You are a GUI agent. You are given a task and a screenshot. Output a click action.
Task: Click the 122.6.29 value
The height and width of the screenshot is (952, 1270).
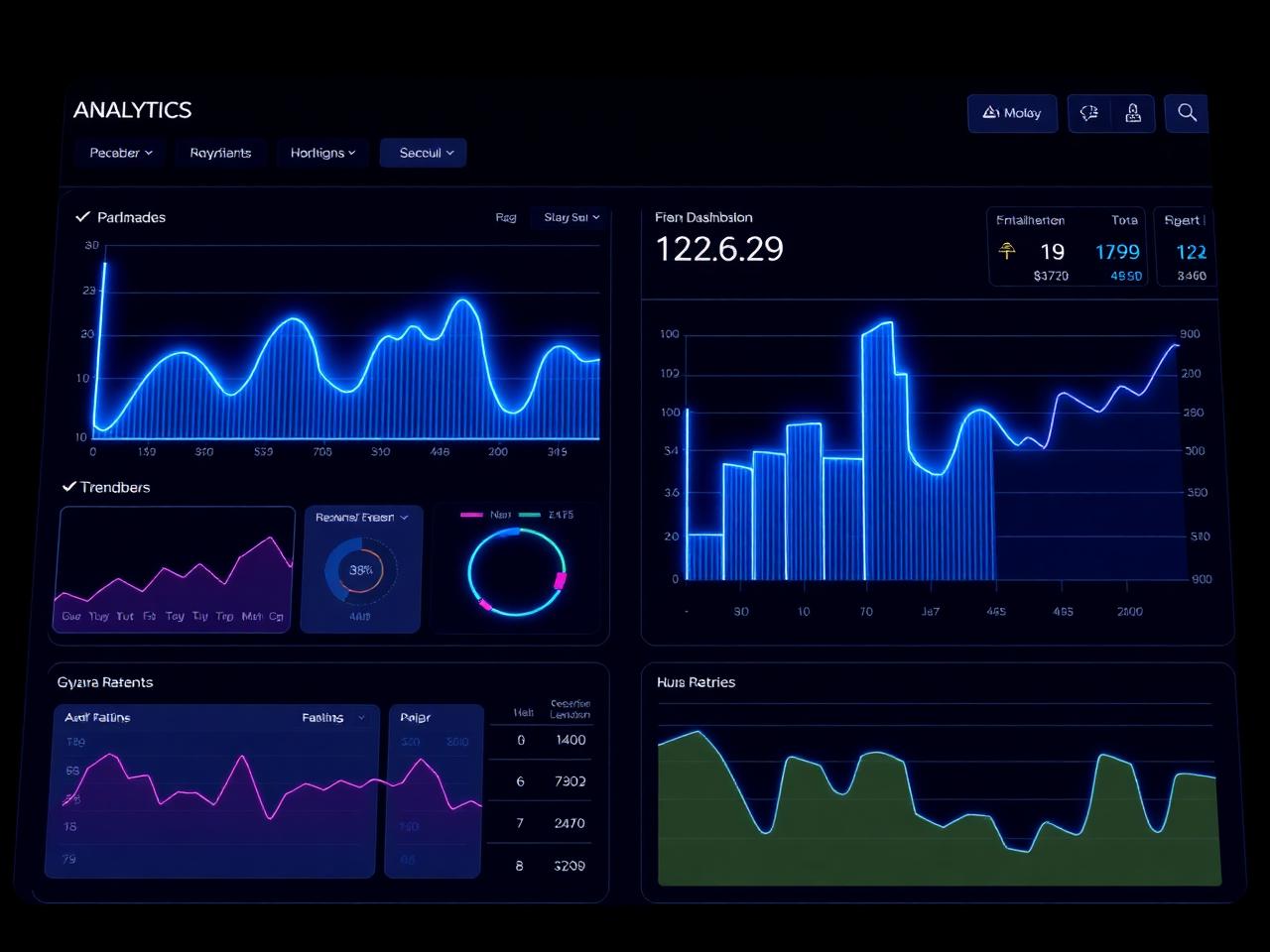[x=719, y=249]
